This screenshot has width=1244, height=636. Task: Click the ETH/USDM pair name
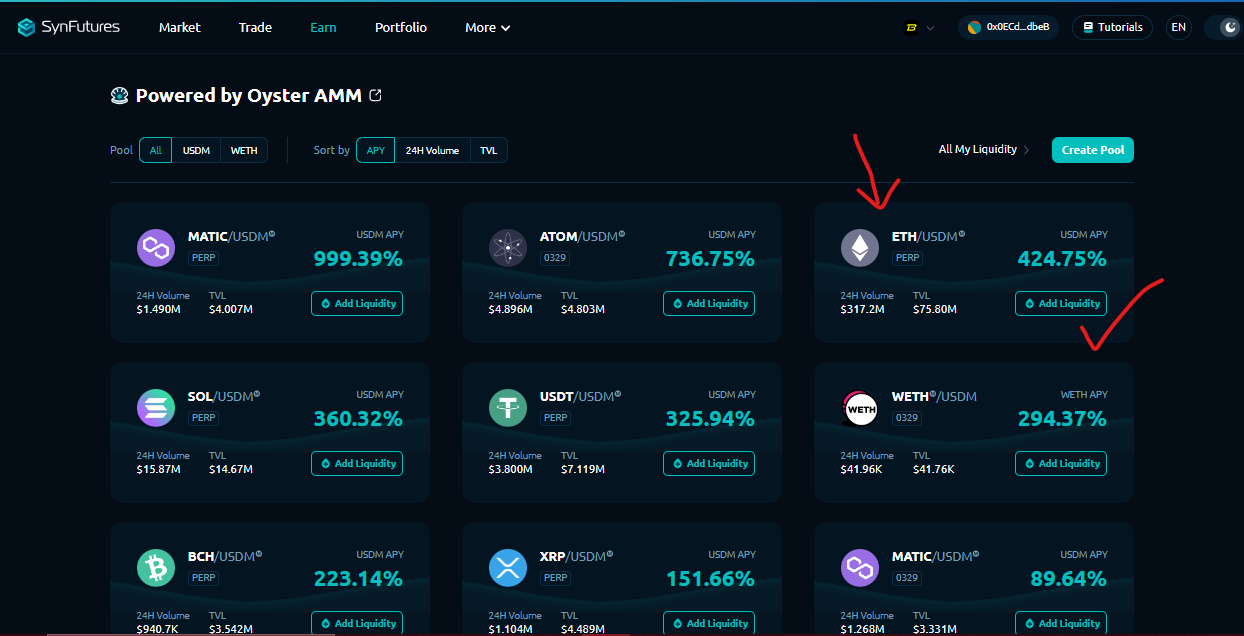928,237
